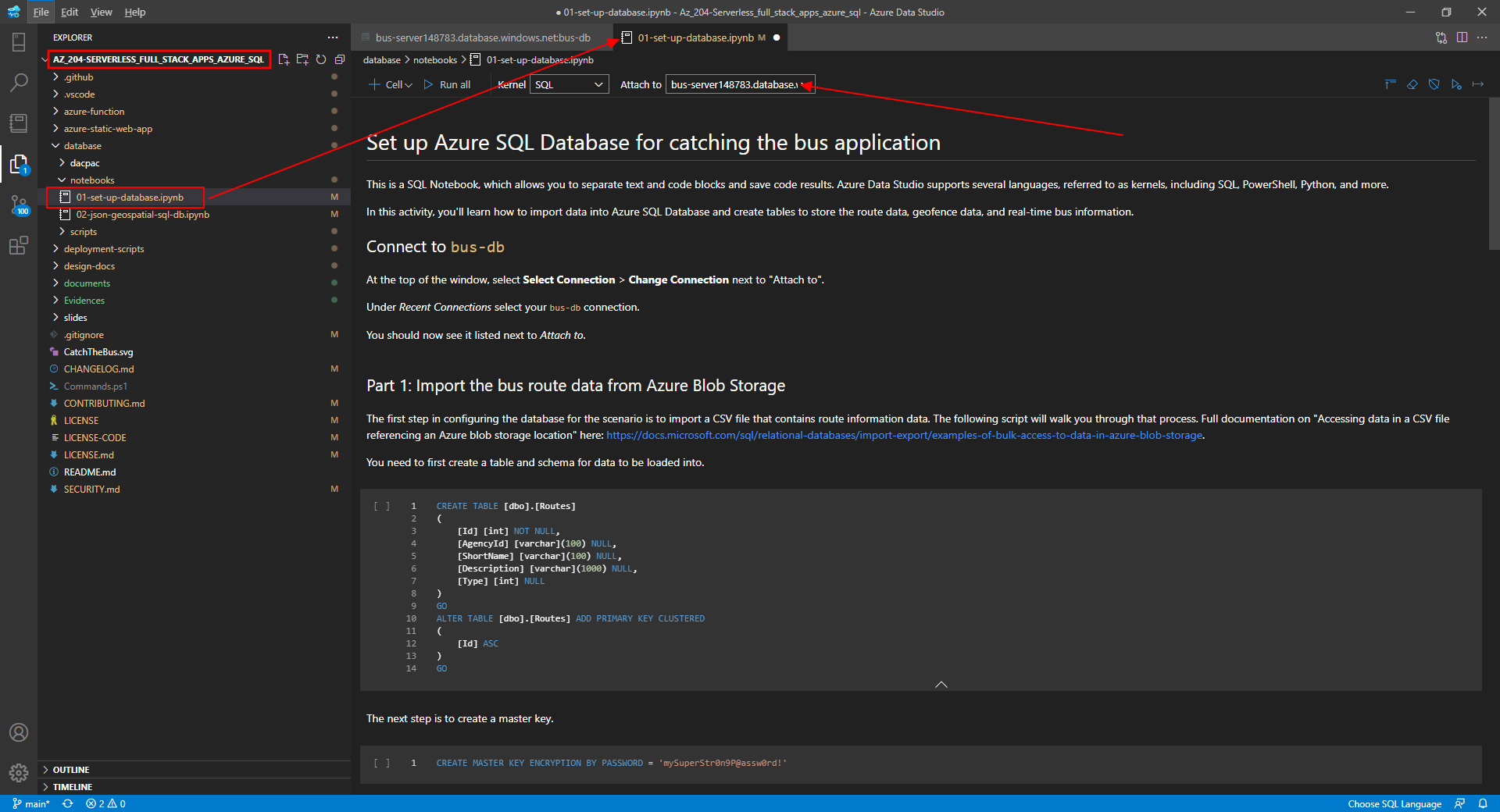Viewport: 1500px width, 812px height.
Task: Click Choose SQL Language in status bar
Action: pos(1395,803)
